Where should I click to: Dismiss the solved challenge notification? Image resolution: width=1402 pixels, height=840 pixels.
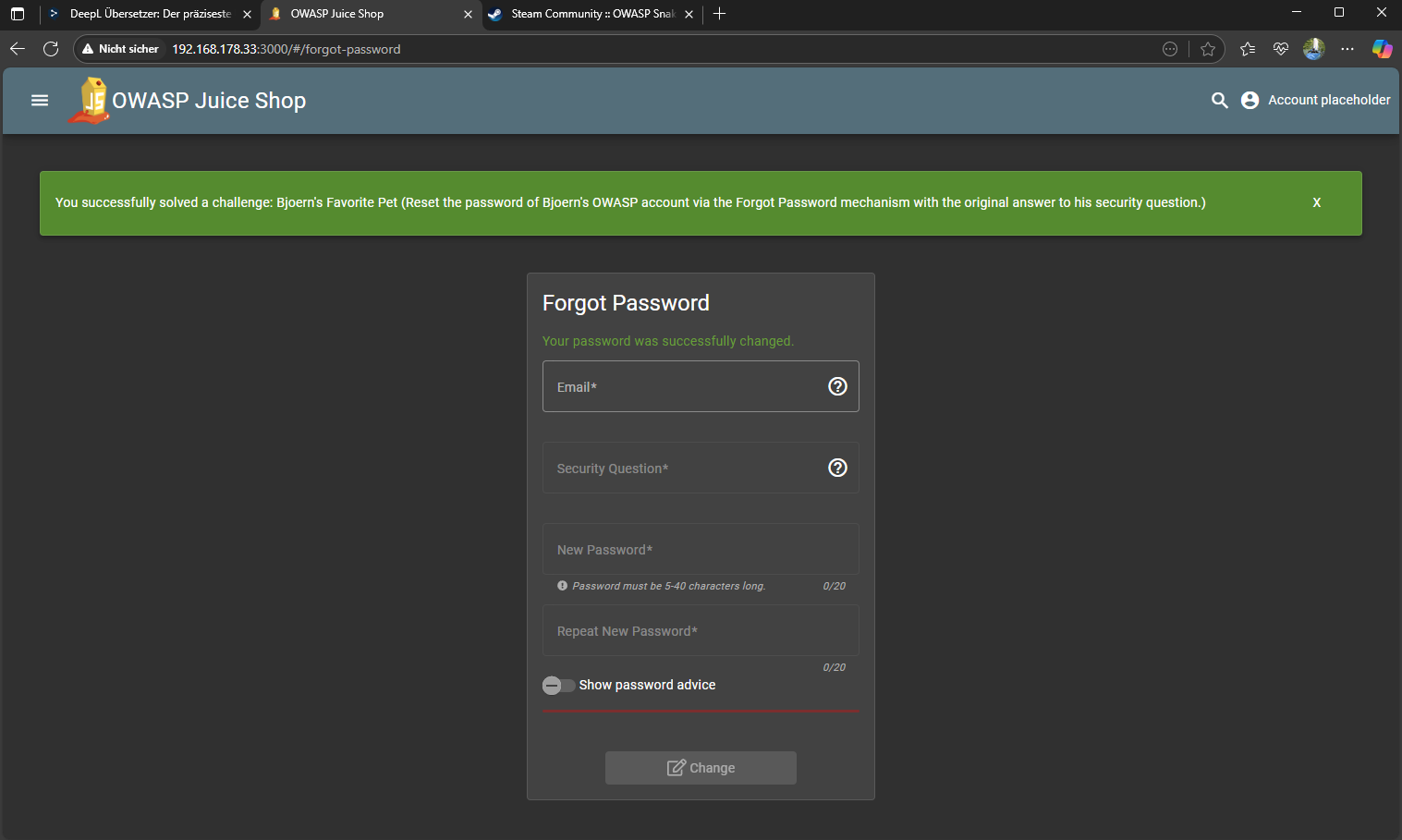[1316, 202]
